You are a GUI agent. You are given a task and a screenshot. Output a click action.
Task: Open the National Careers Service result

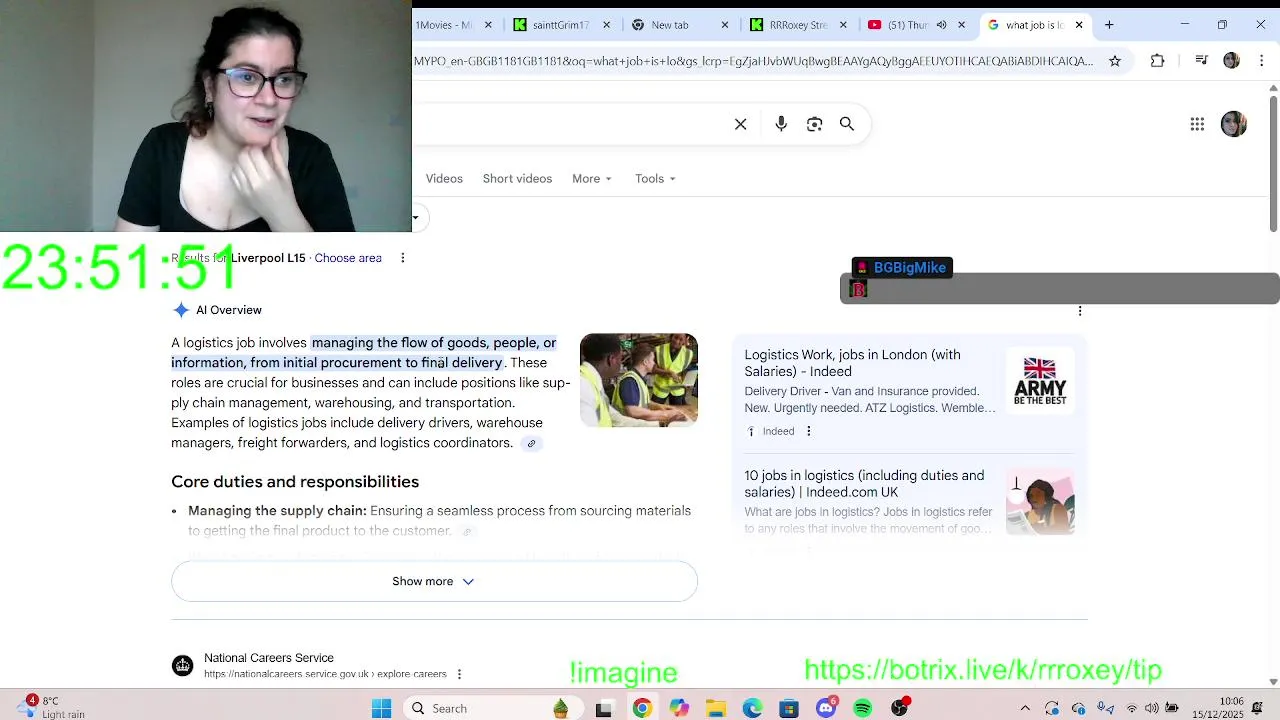269,658
